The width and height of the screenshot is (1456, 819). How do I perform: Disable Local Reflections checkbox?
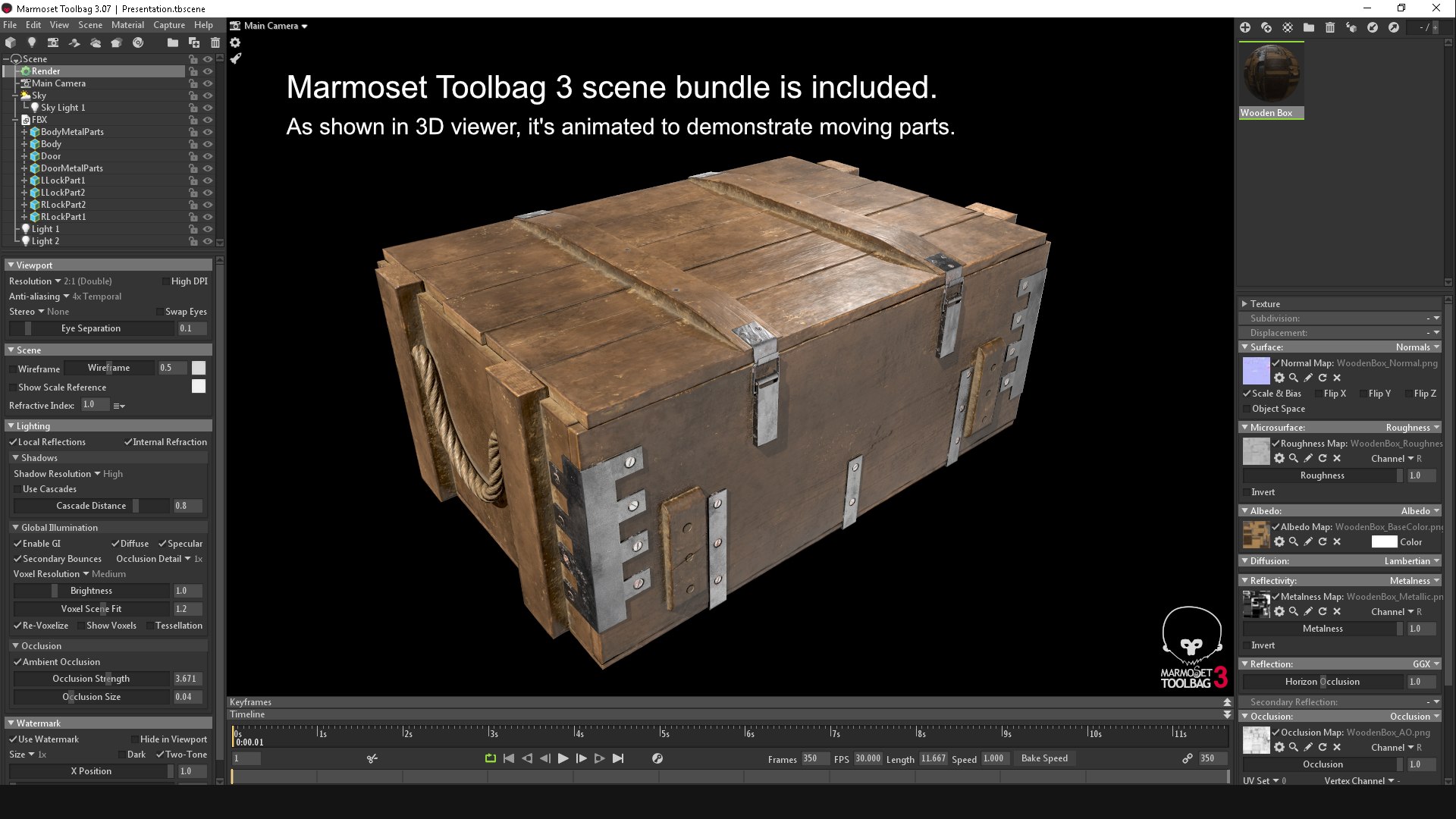point(13,442)
